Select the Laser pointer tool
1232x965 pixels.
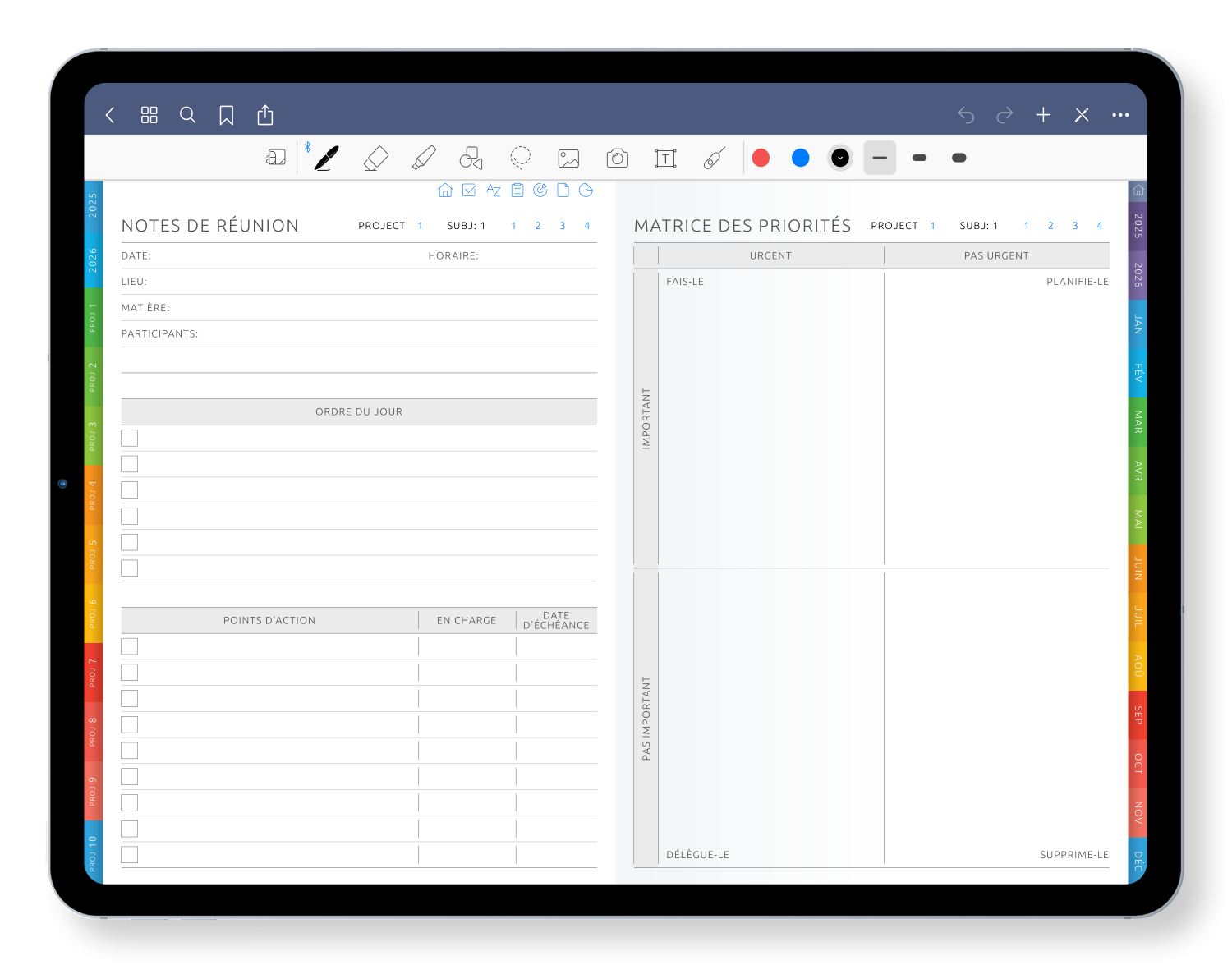point(714,158)
